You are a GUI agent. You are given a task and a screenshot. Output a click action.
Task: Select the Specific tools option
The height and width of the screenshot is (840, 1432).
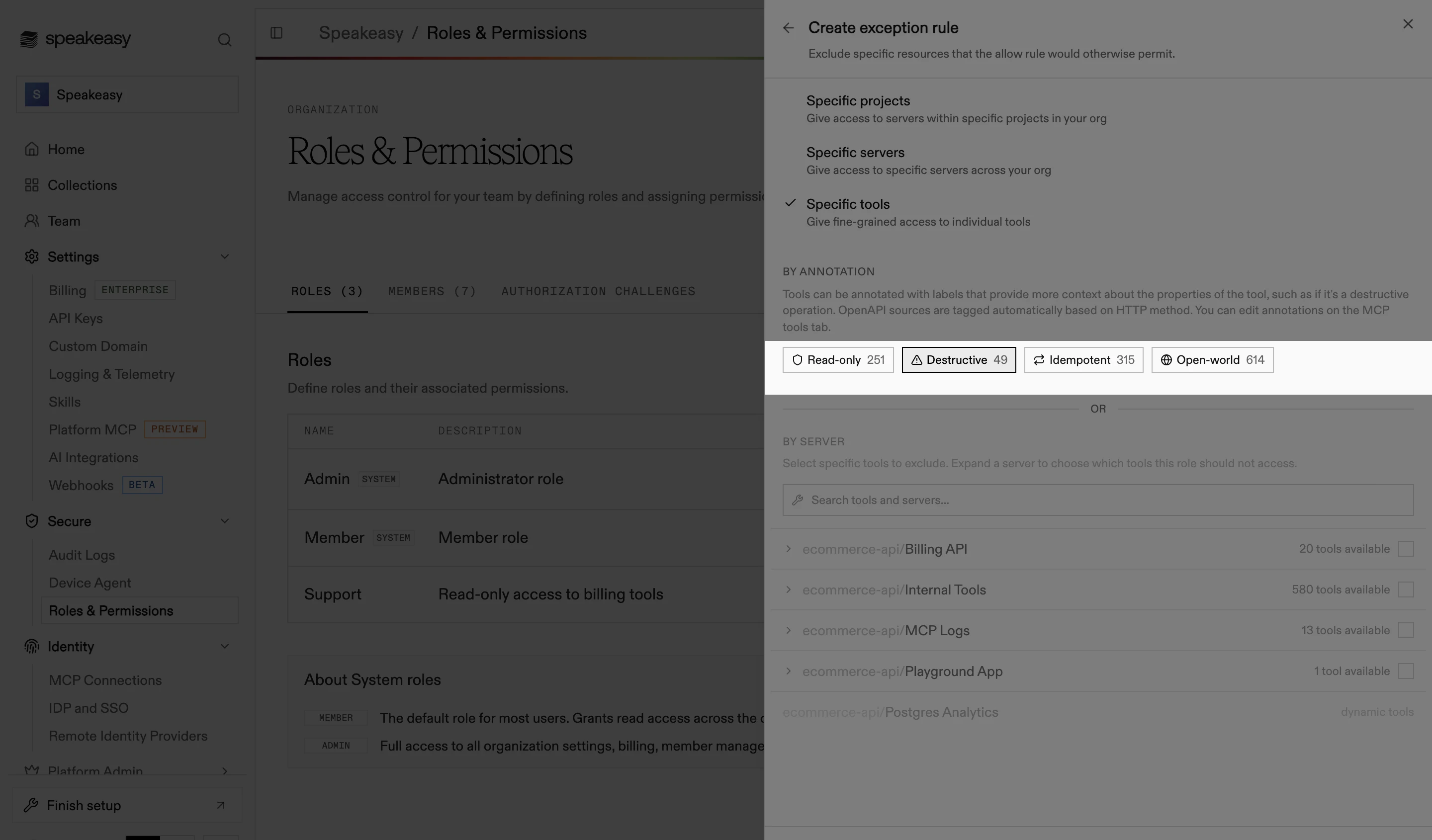1098,212
